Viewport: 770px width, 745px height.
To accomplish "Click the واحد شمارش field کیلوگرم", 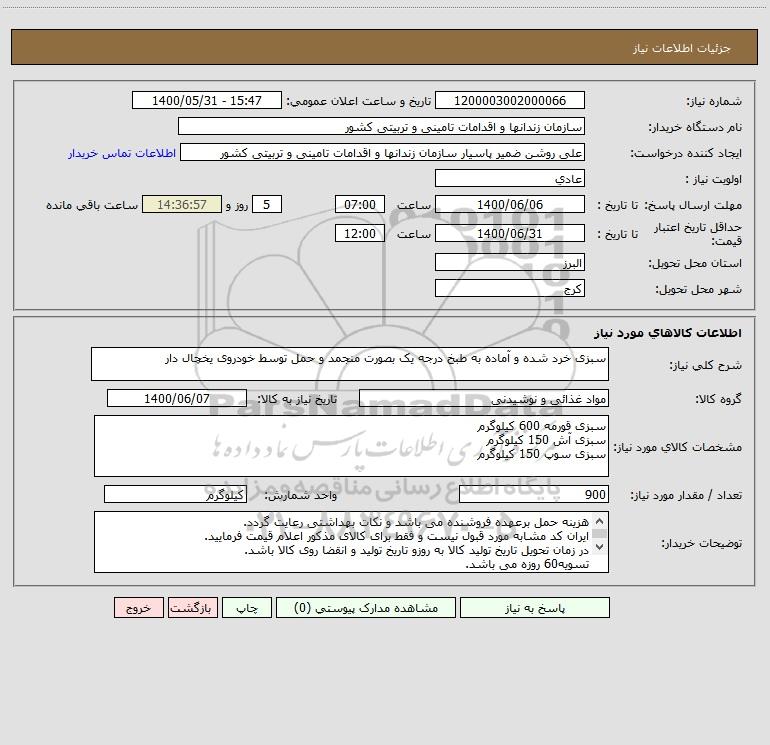I will [x=175, y=495].
